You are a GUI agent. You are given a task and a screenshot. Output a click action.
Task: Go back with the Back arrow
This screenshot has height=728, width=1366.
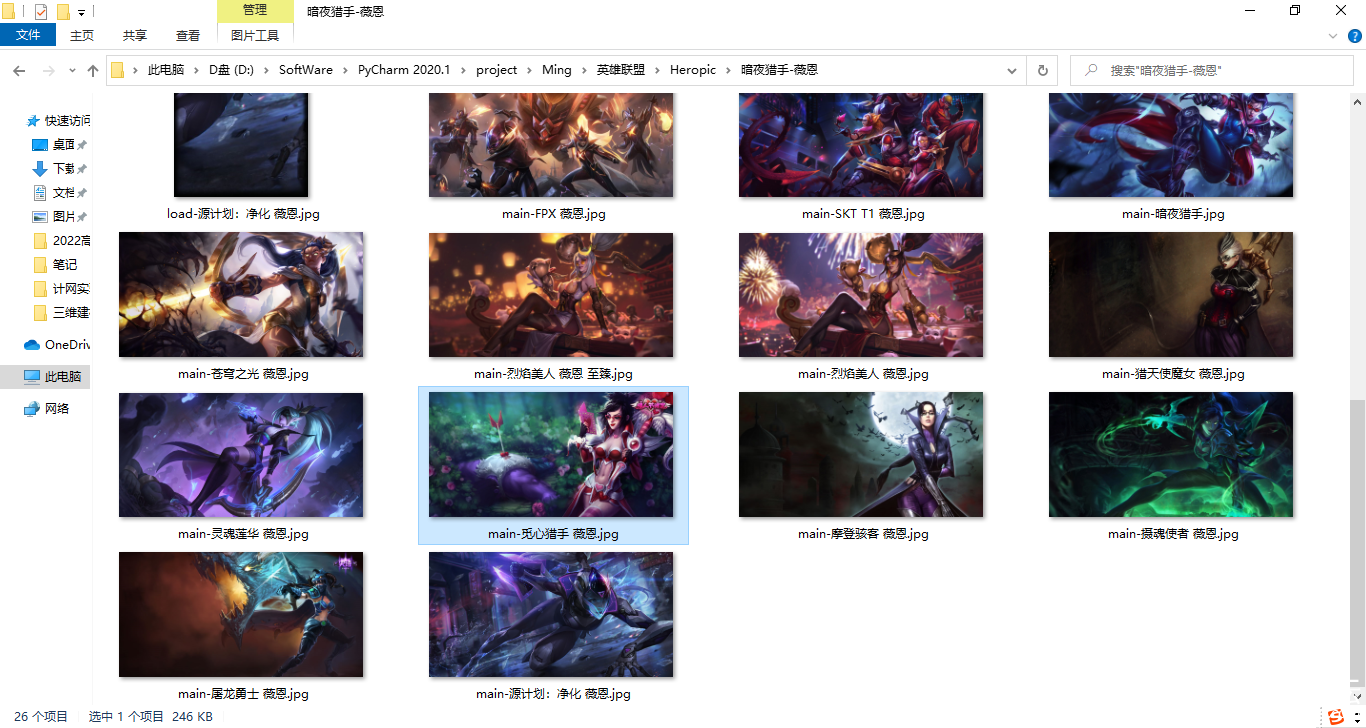point(19,71)
